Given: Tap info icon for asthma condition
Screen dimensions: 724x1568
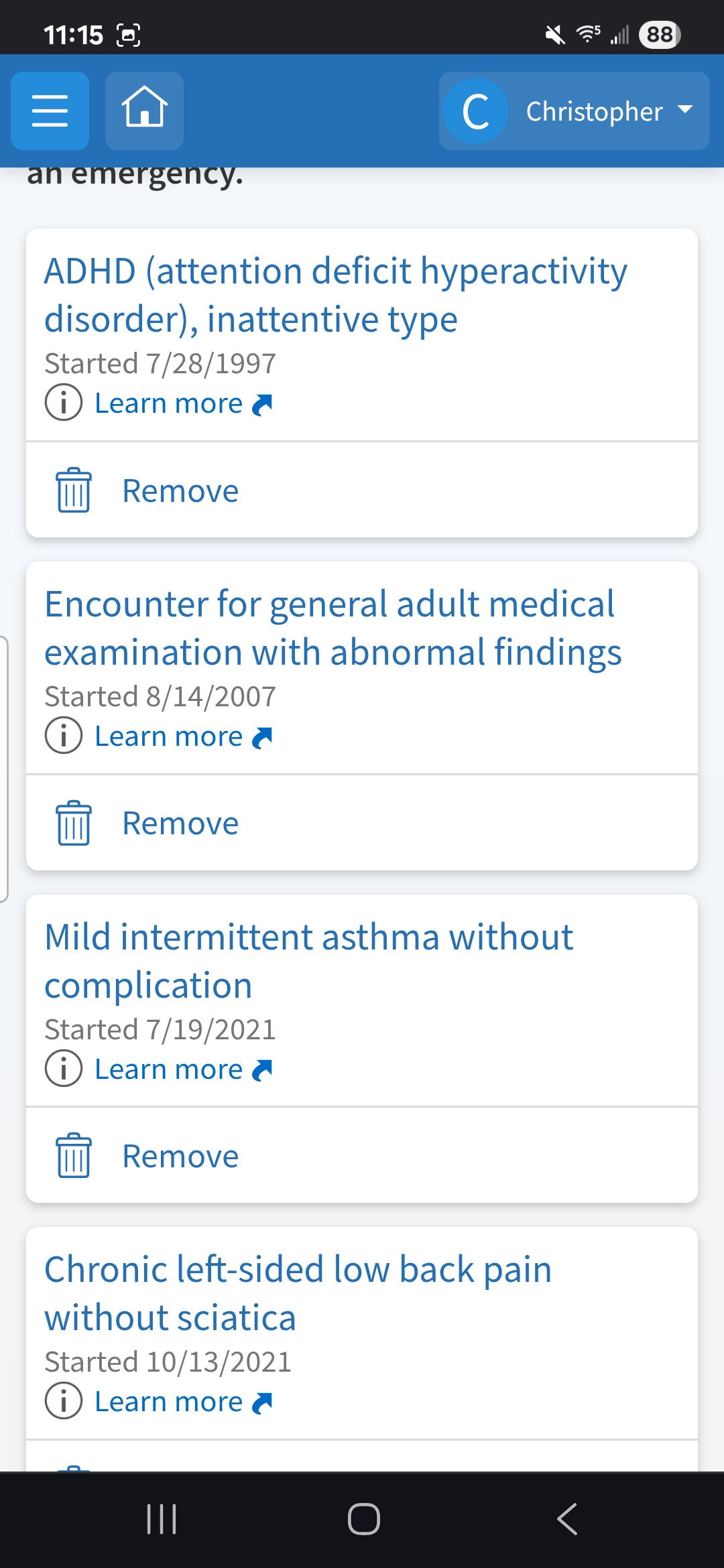Looking at the screenshot, I should (64, 1068).
